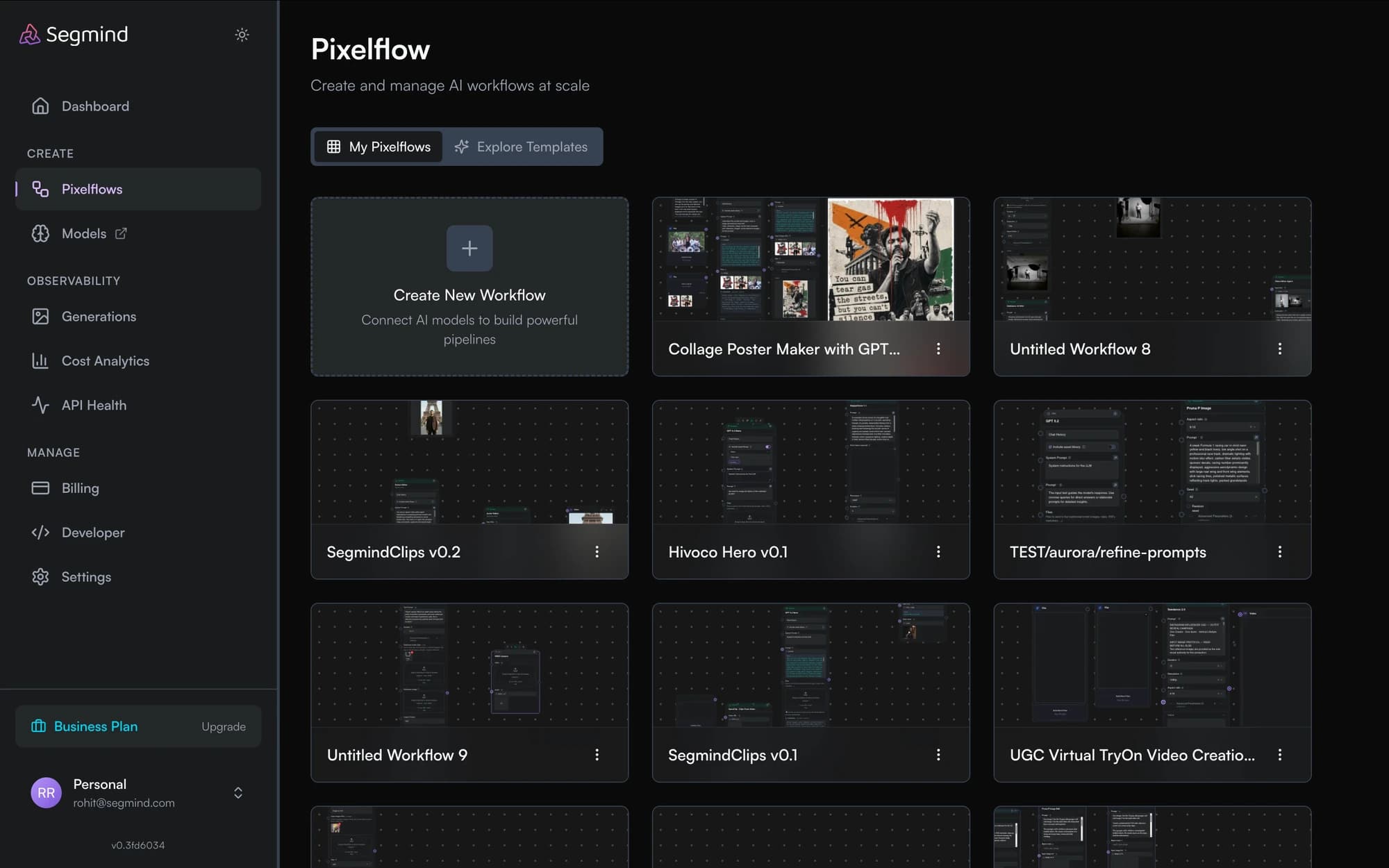Click the Upgrade link
The image size is (1389, 868).
click(224, 726)
